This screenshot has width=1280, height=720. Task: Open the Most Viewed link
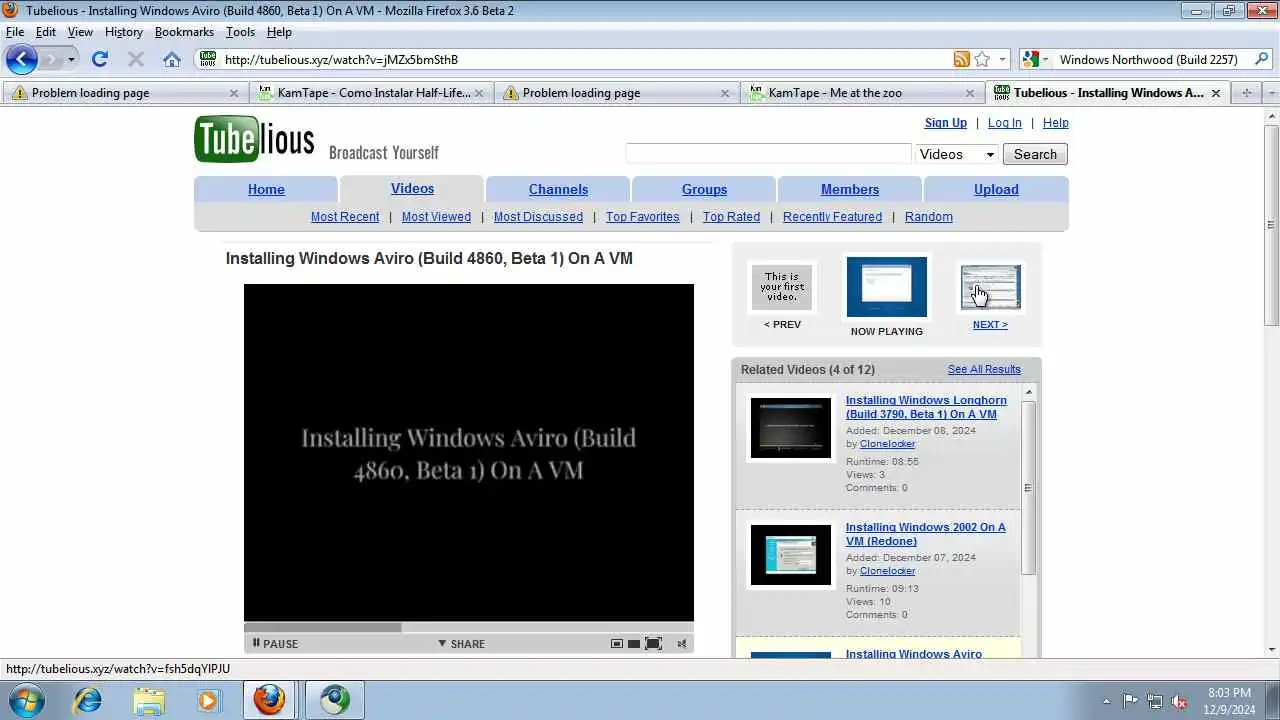click(x=436, y=217)
